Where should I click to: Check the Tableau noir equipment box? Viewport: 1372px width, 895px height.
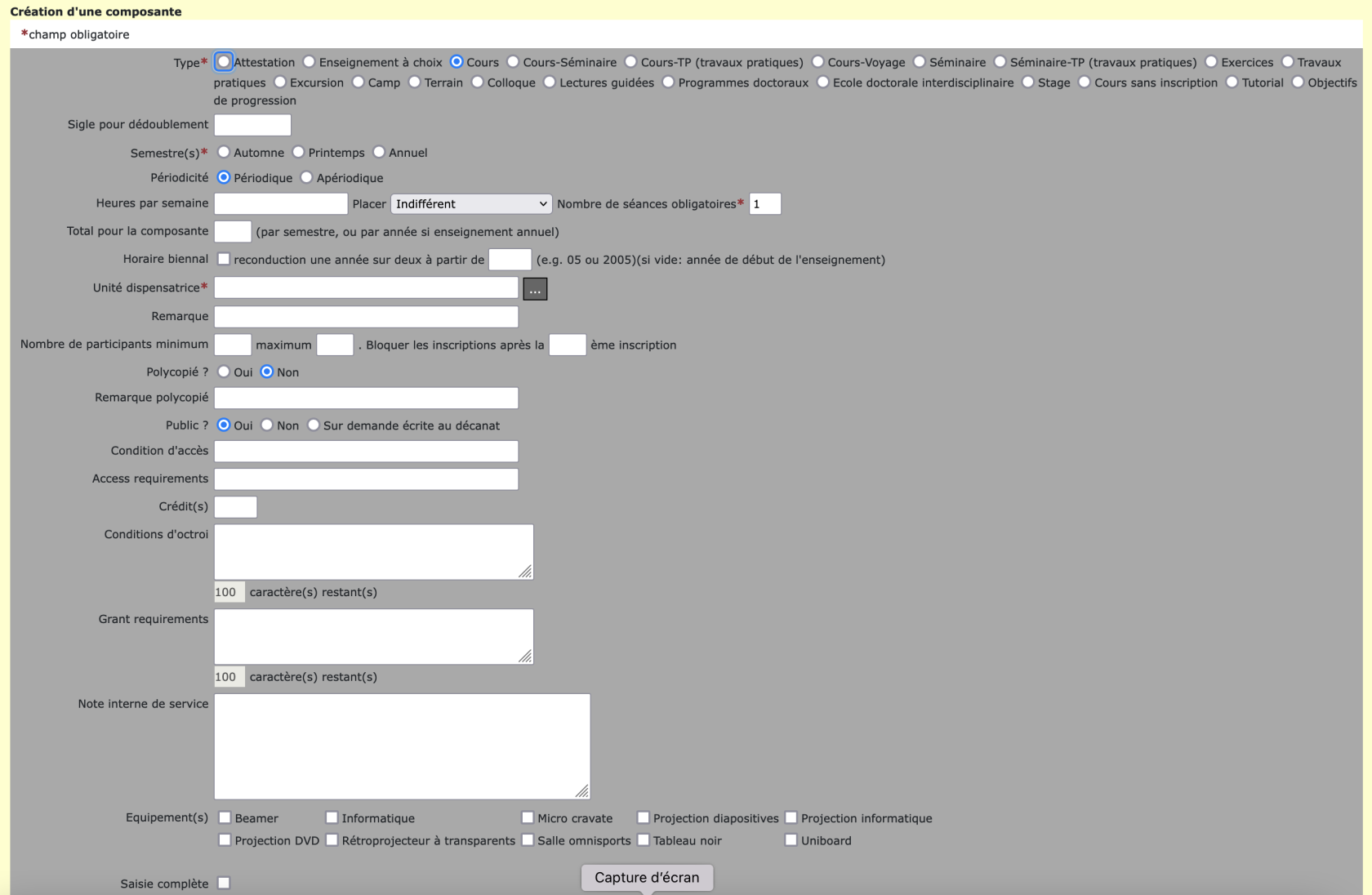coord(644,840)
